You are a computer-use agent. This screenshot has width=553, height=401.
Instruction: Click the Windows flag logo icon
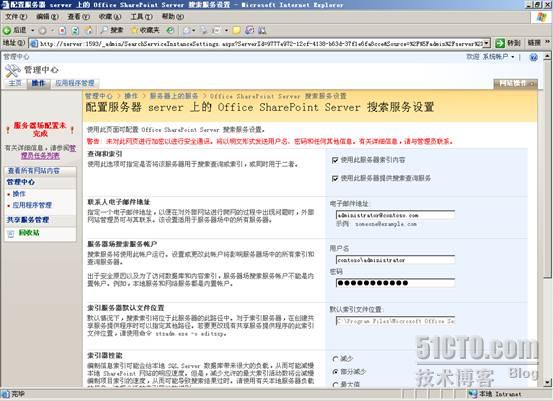pos(542,17)
